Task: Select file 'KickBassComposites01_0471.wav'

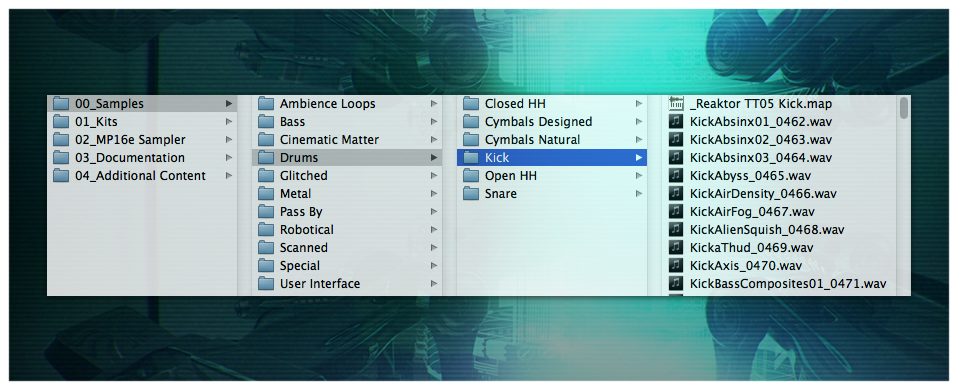Action: coord(788,284)
